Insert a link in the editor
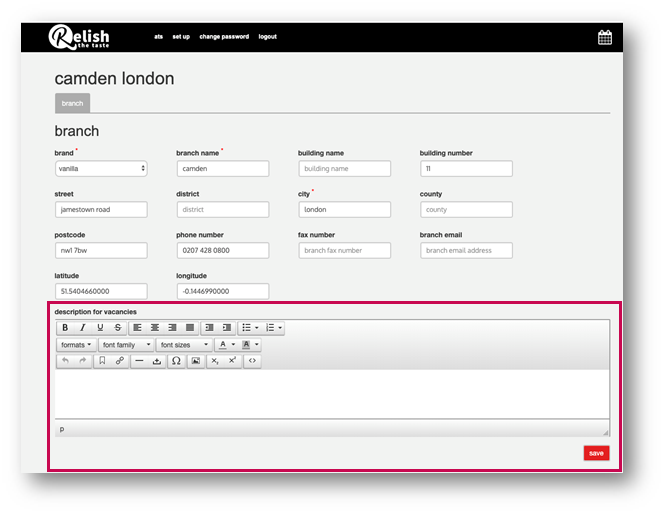665x515 pixels. tap(119, 361)
